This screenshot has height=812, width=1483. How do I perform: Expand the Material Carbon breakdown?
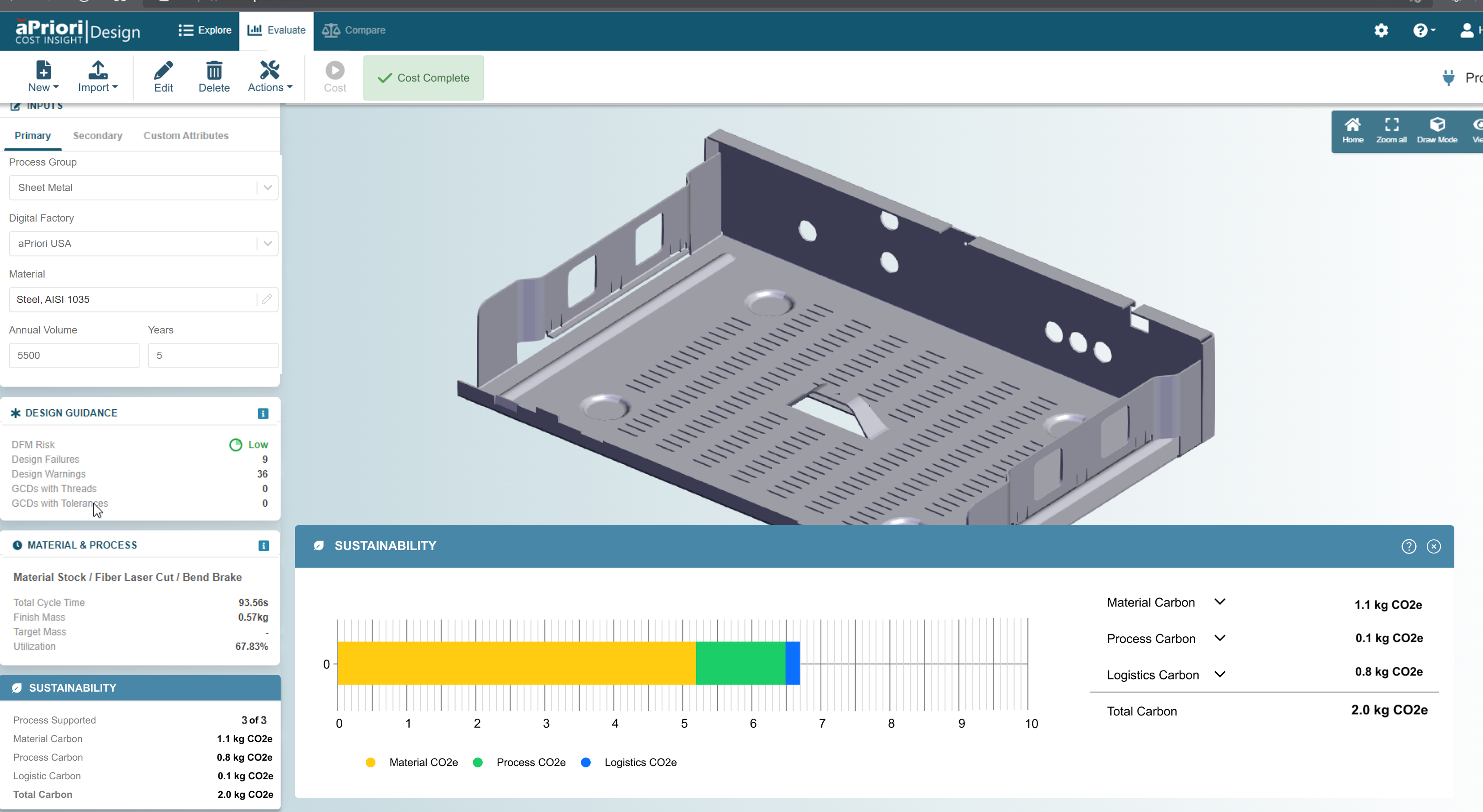pyautogui.click(x=1219, y=602)
